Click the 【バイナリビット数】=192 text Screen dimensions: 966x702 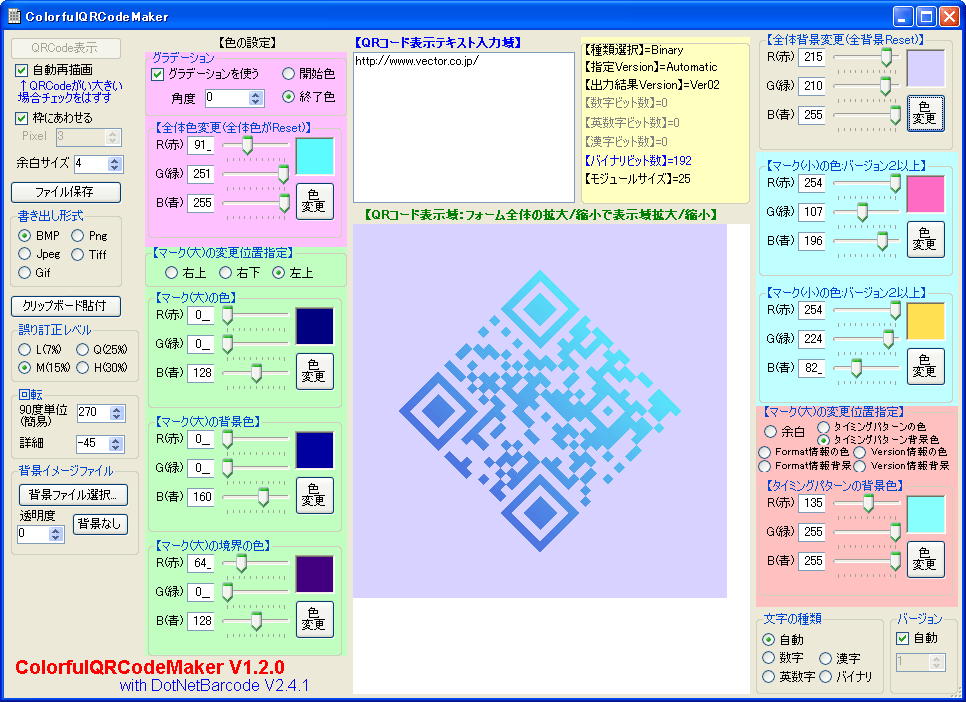pos(638,161)
